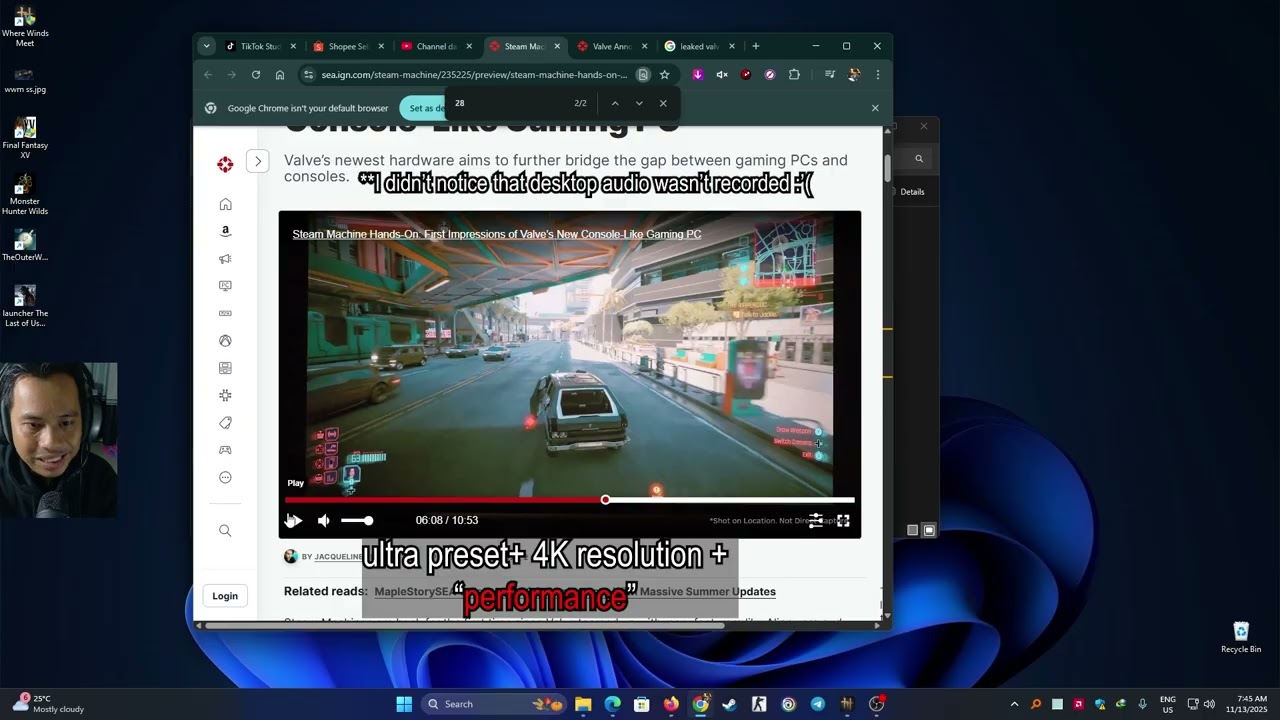This screenshot has width=1280, height=720.
Task: Click the IGN logo in the sidebar
Action: point(225,165)
